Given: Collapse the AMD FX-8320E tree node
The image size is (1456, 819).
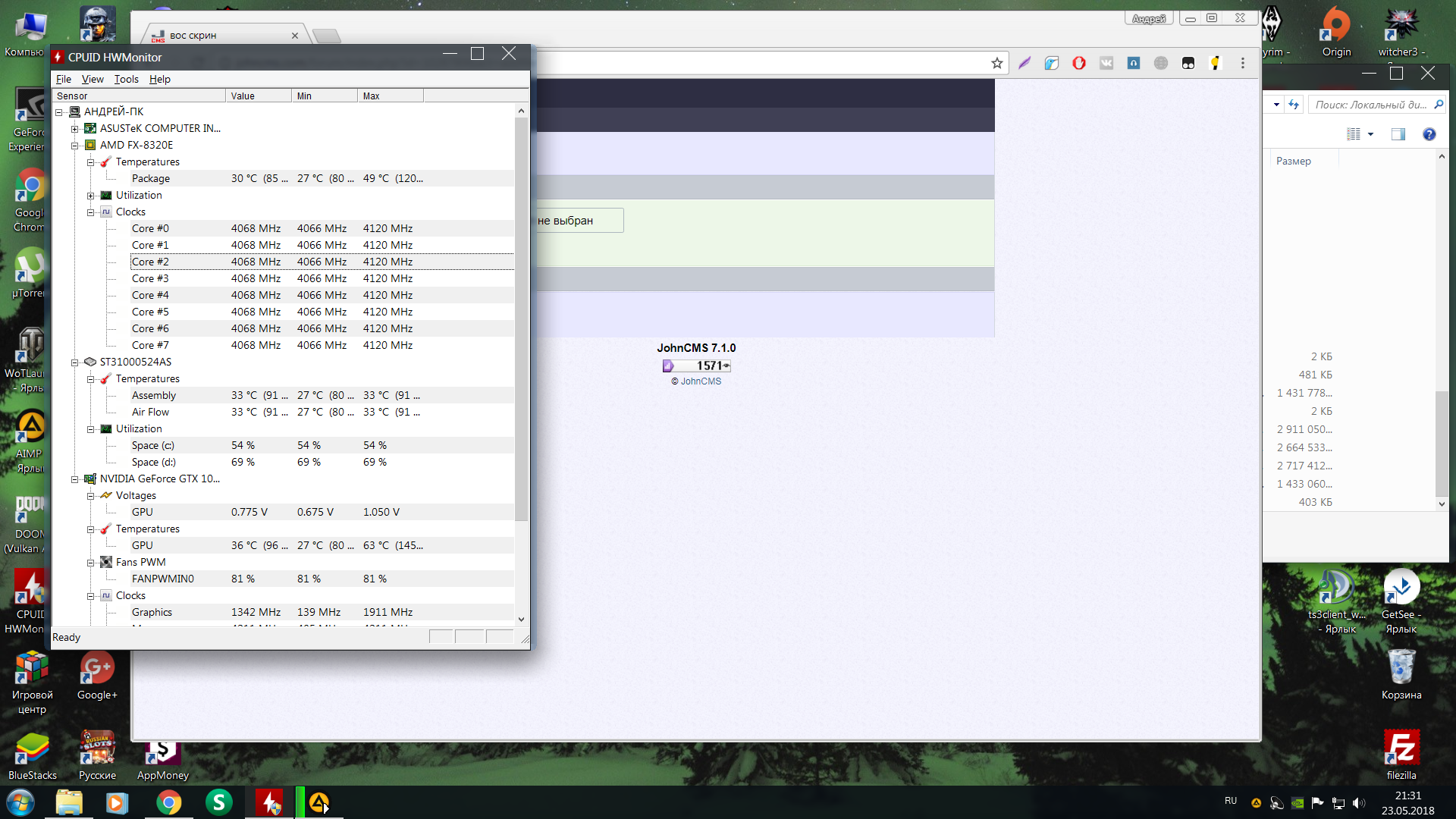Looking at the screenshot, I should 75,146.
